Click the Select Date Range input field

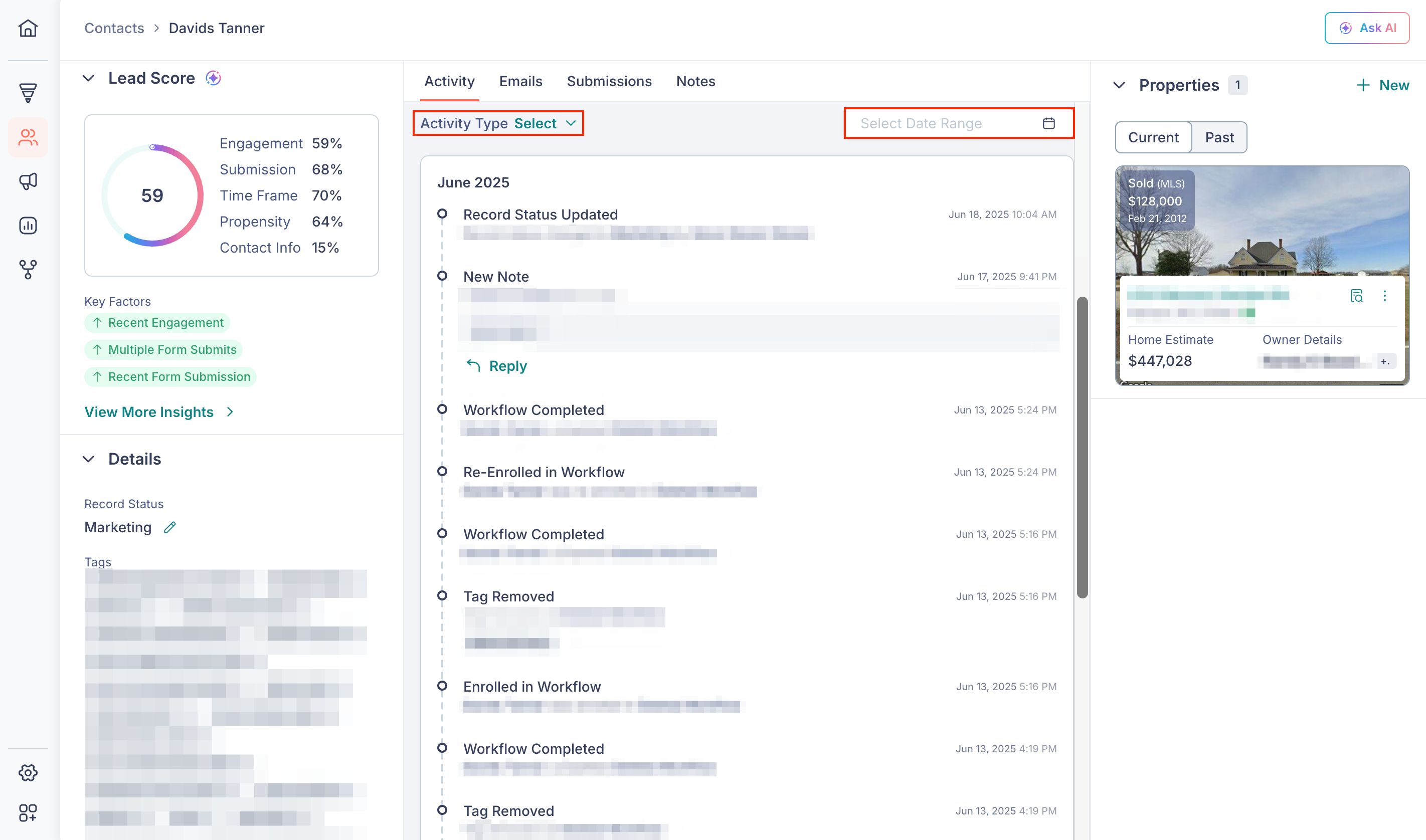(x=959, y=123)
